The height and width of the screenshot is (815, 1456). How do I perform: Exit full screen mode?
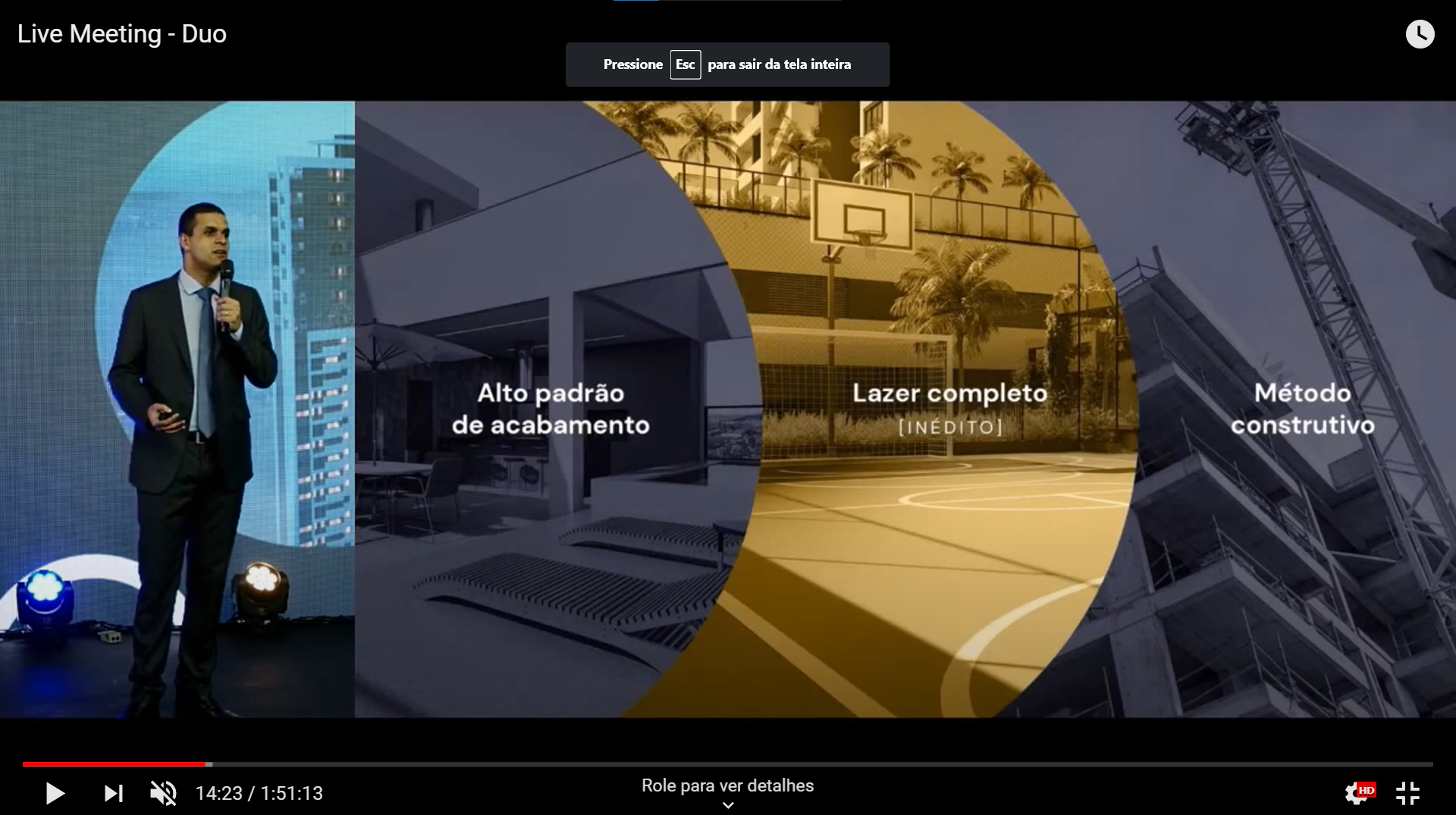1407,793
